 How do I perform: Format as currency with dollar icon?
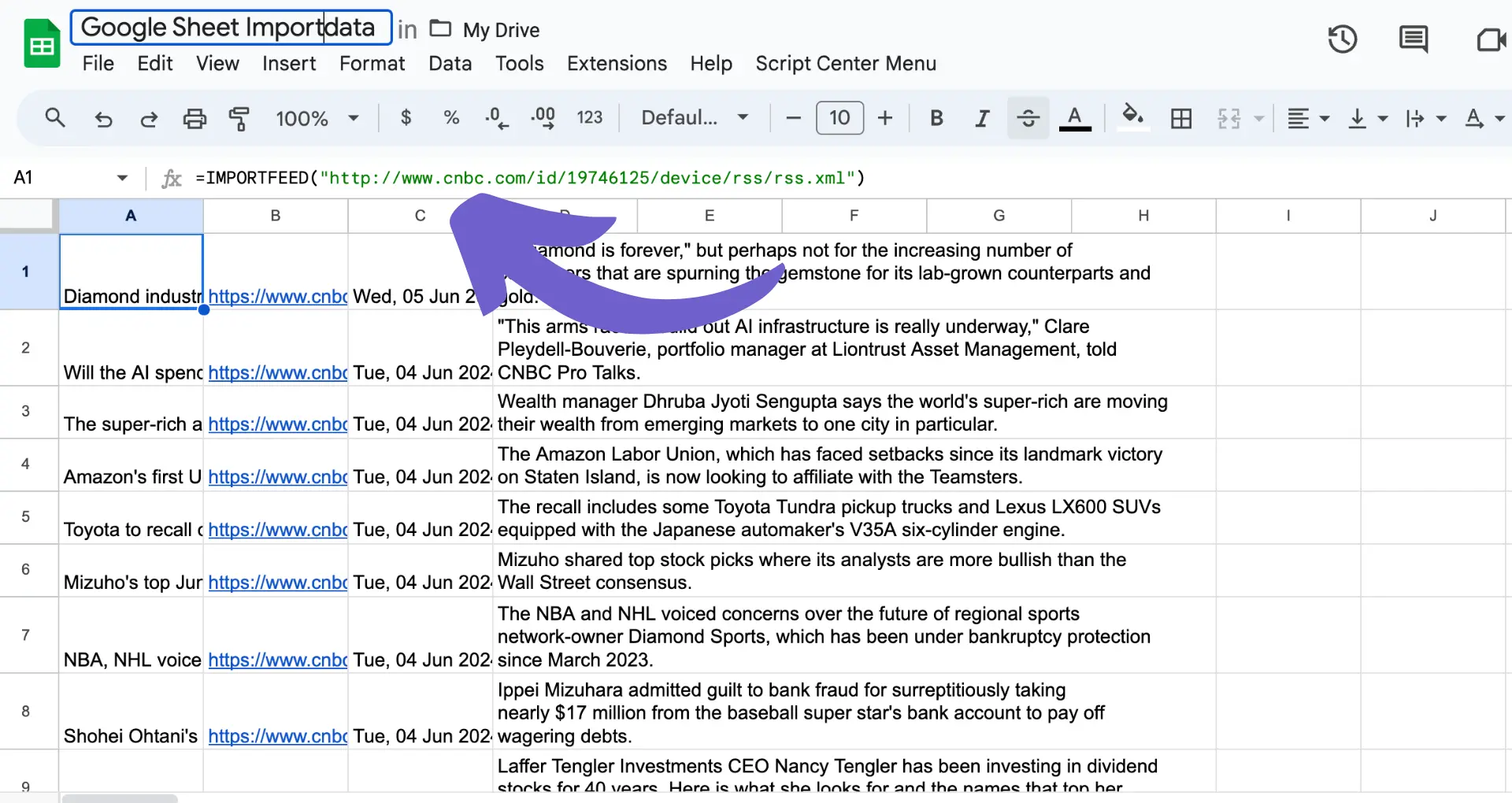pos(406,118)
